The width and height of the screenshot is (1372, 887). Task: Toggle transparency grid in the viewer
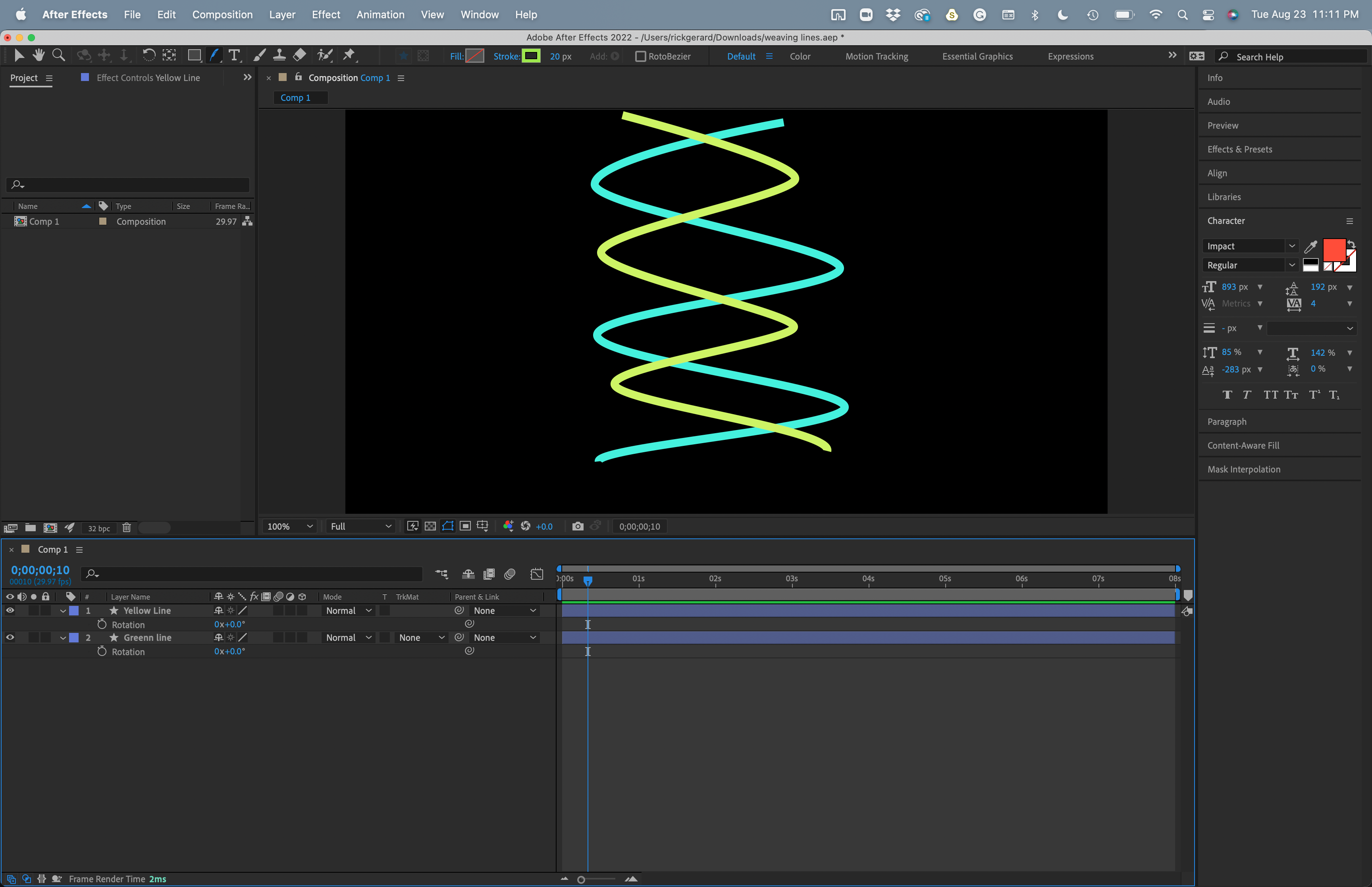click(431, 526)
